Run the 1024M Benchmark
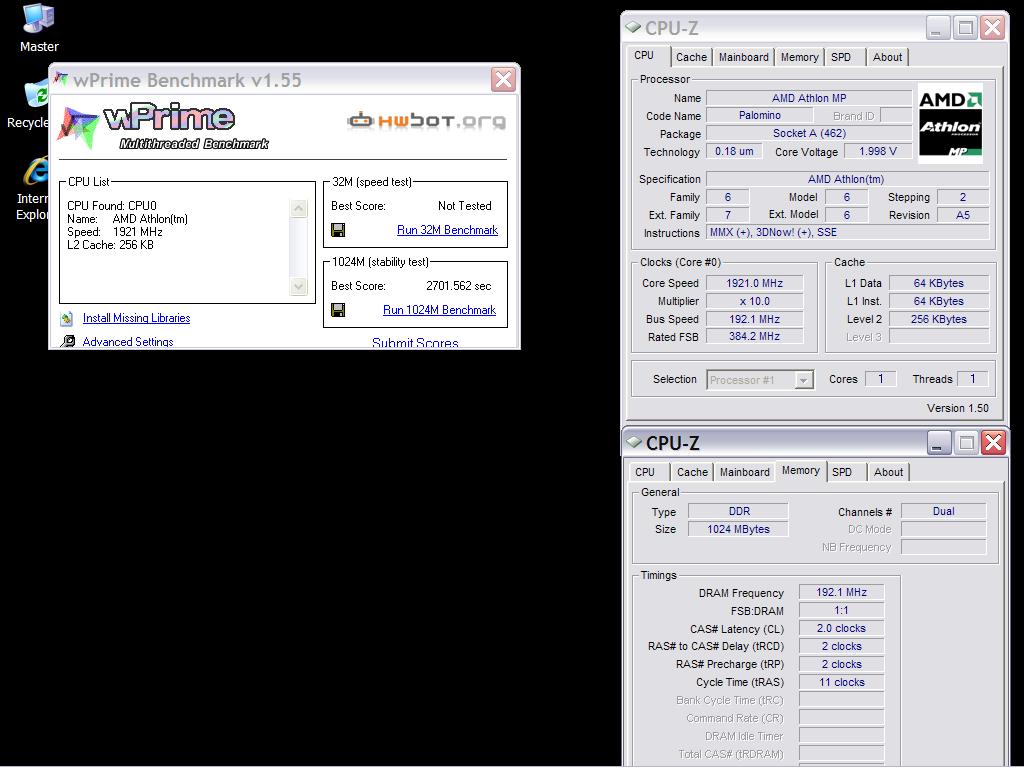Screen dimensions: 1024x768 440,310
